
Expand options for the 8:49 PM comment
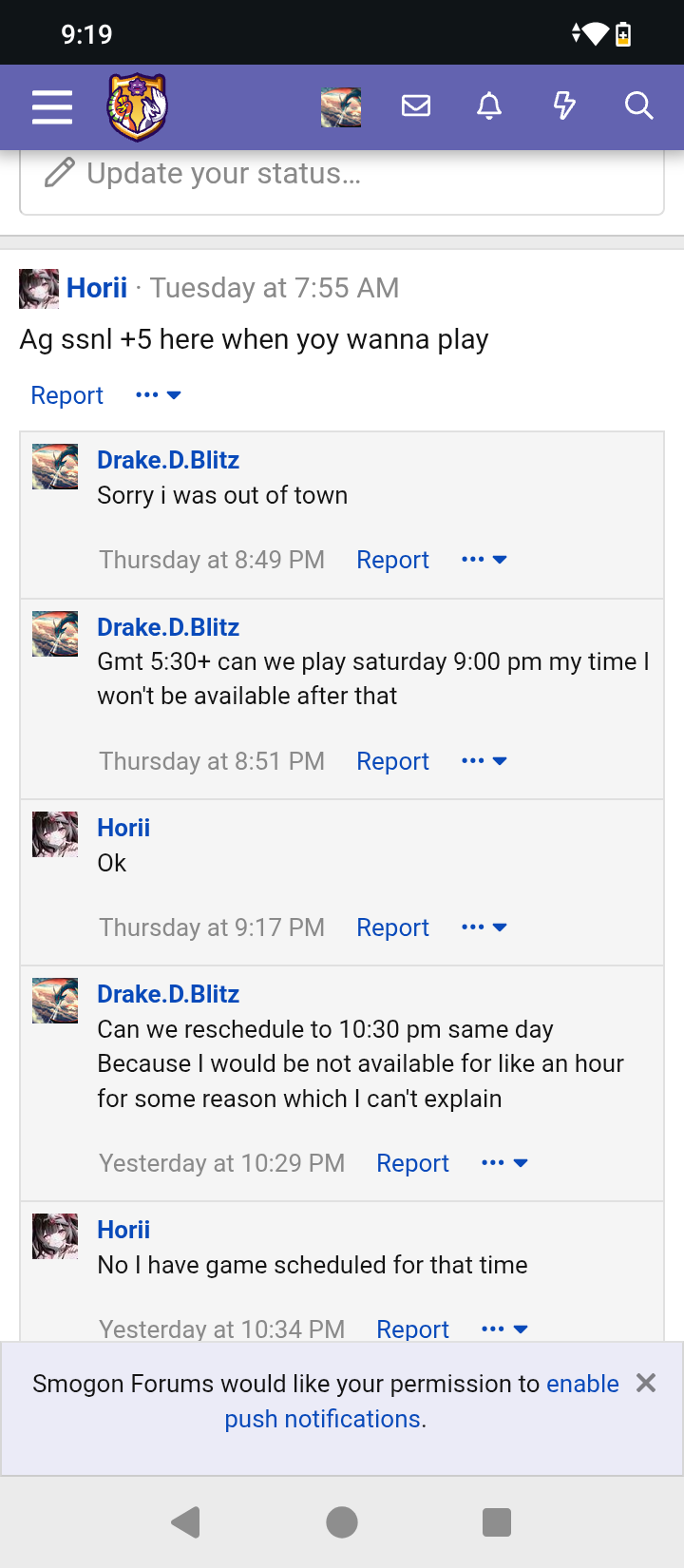pos(484,560)
